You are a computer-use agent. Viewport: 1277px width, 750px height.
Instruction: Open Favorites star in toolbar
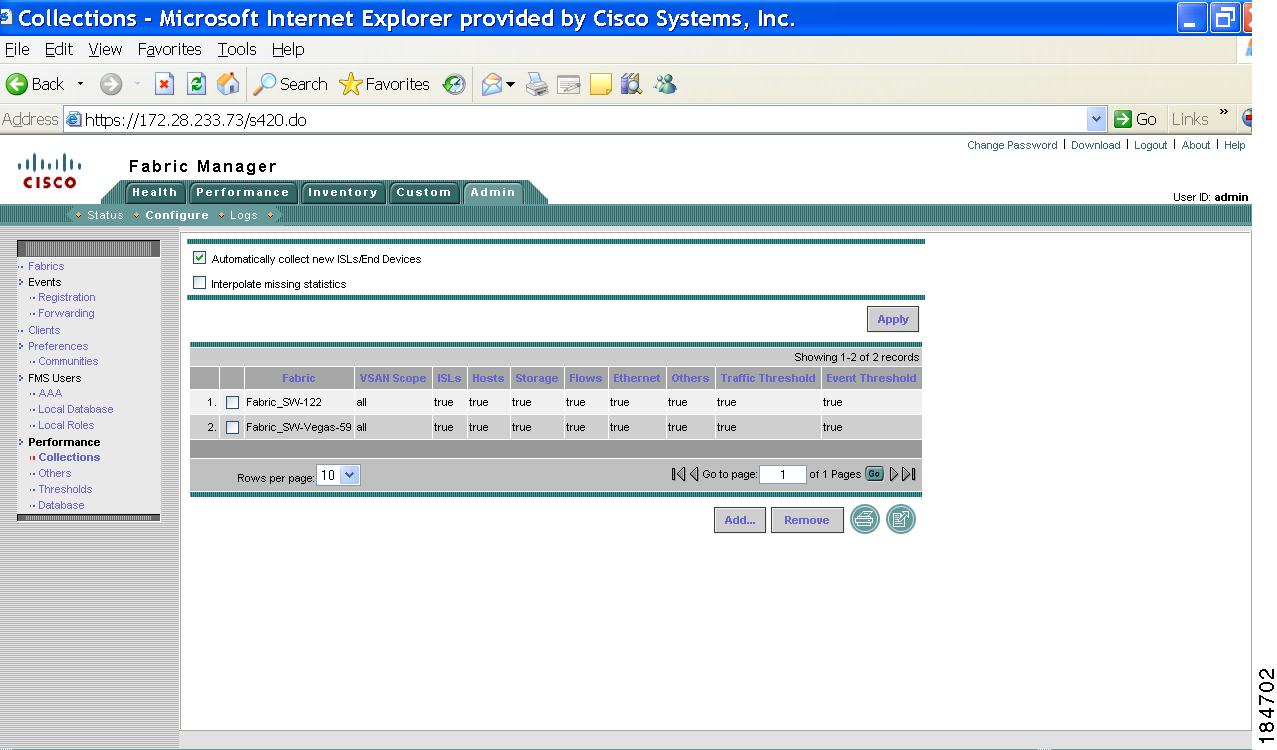pos(384,84)
